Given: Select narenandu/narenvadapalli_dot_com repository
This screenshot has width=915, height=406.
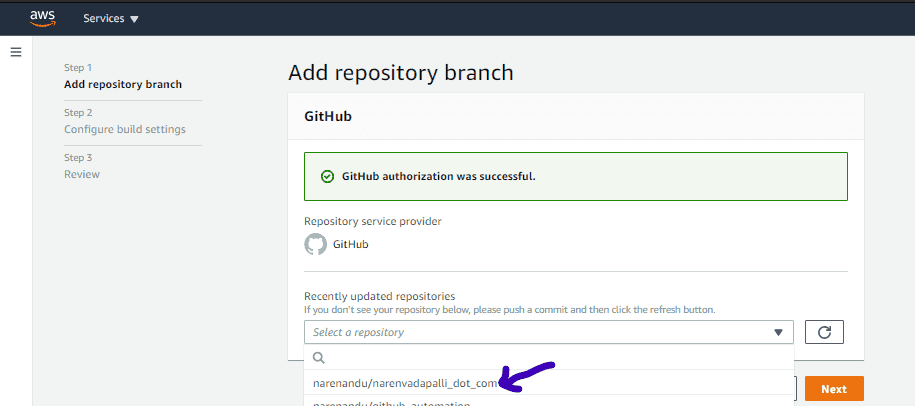Looking at the screenshot, I should pyautogui.click(x=405, y=383).
